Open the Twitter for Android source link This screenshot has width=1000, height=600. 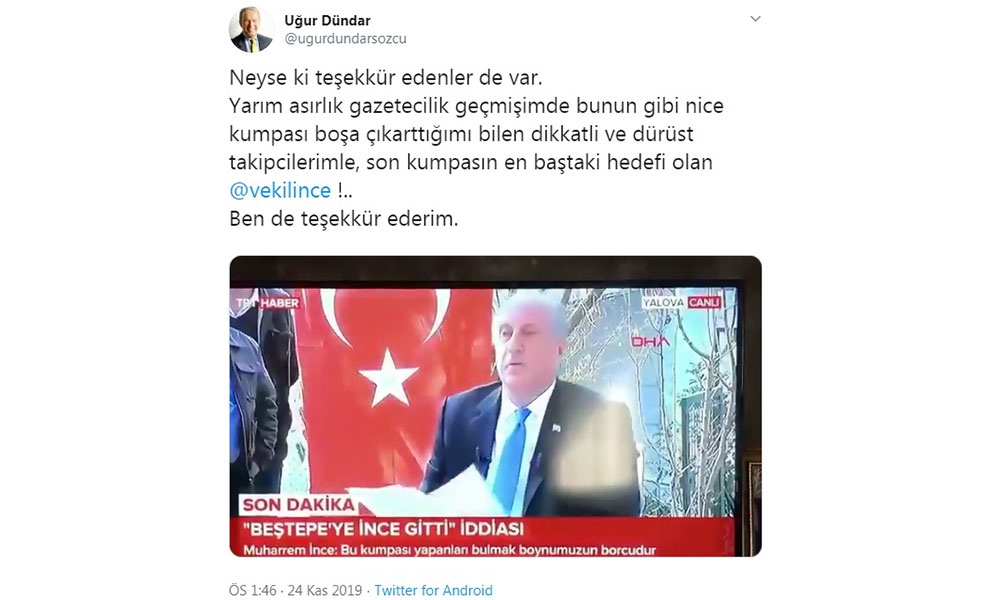[x=433, y=590]
